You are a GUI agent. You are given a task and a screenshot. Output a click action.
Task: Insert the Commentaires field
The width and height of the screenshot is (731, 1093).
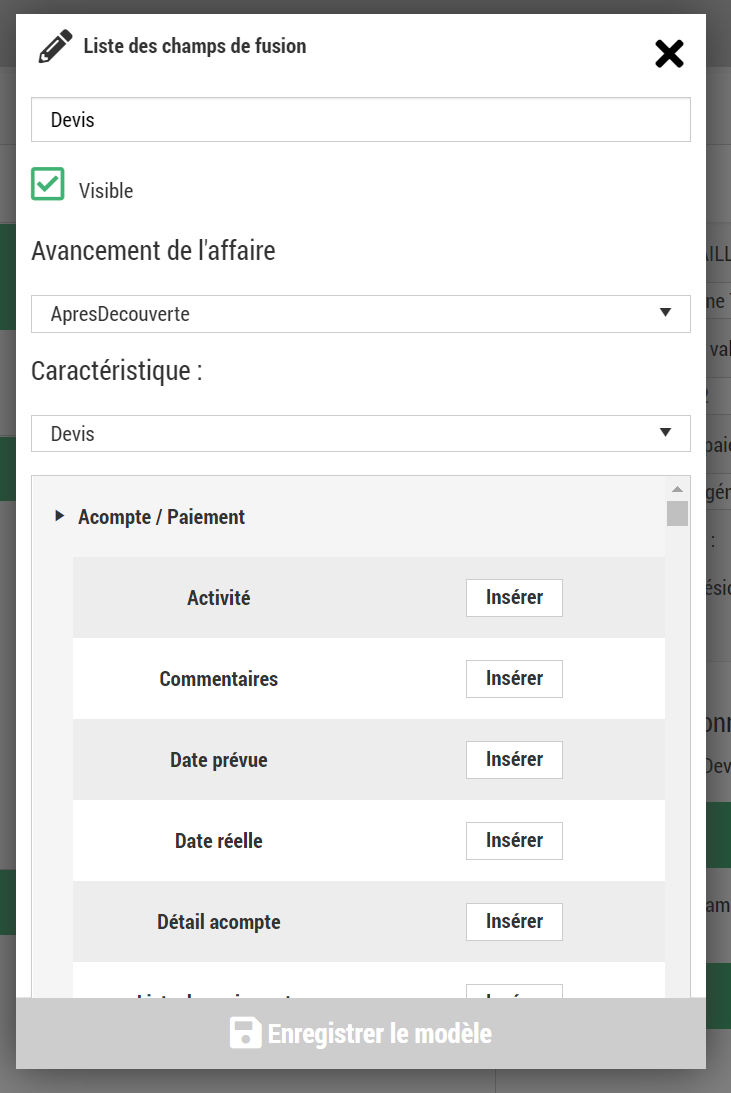514,679
